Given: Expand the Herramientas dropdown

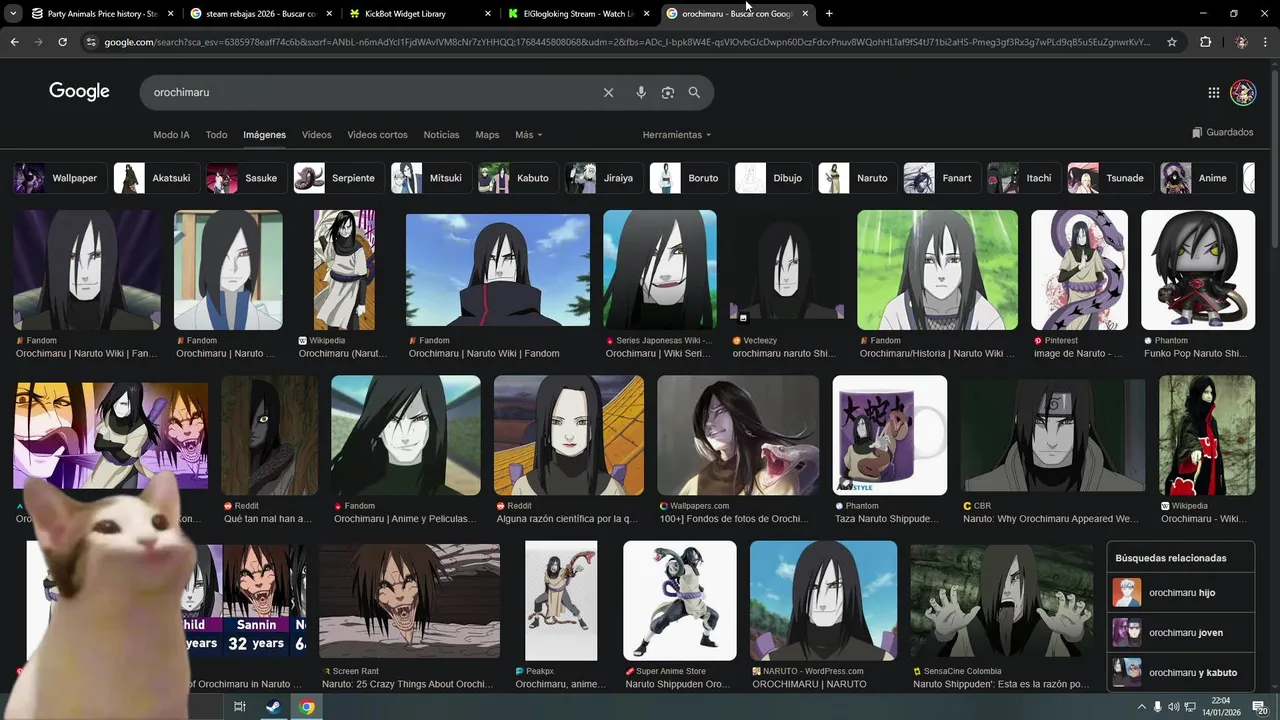Looking at the screenshot, I should coord(677,135).
